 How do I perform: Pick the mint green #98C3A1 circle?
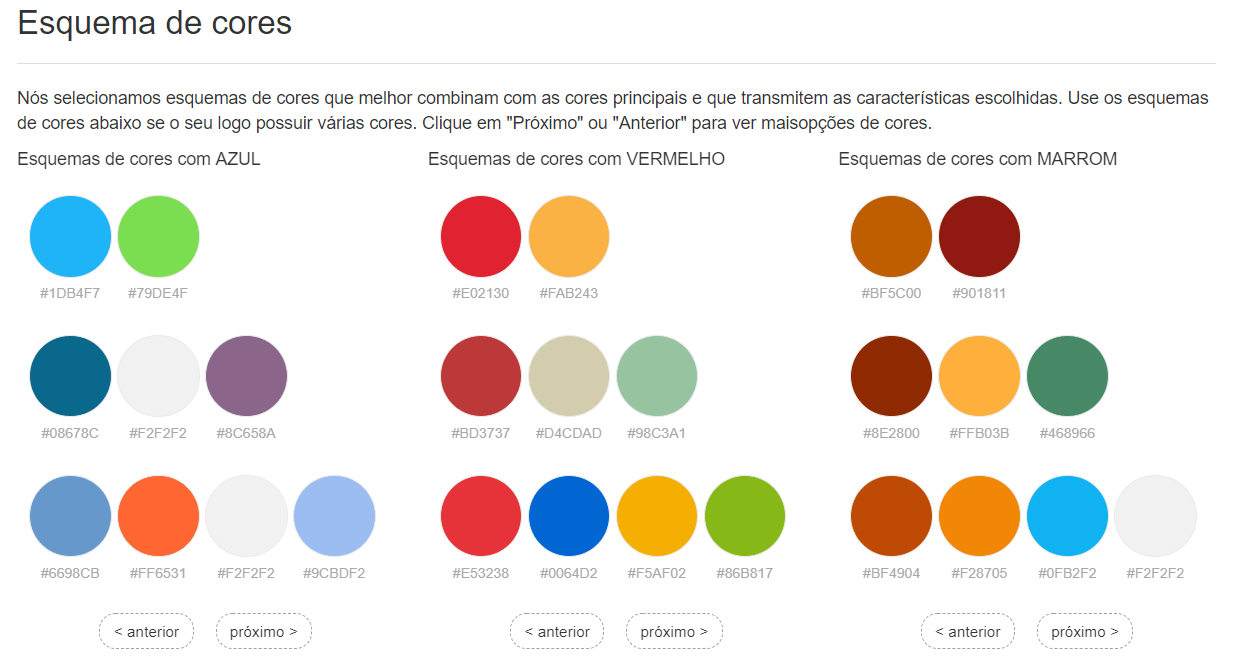click(x=657, y=376)
